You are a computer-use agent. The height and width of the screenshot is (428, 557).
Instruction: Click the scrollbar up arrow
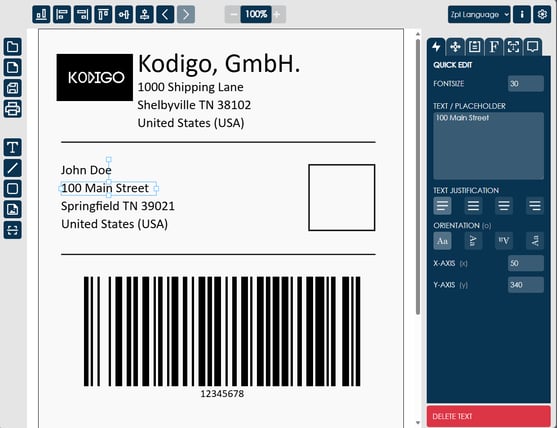coord(418,34)
